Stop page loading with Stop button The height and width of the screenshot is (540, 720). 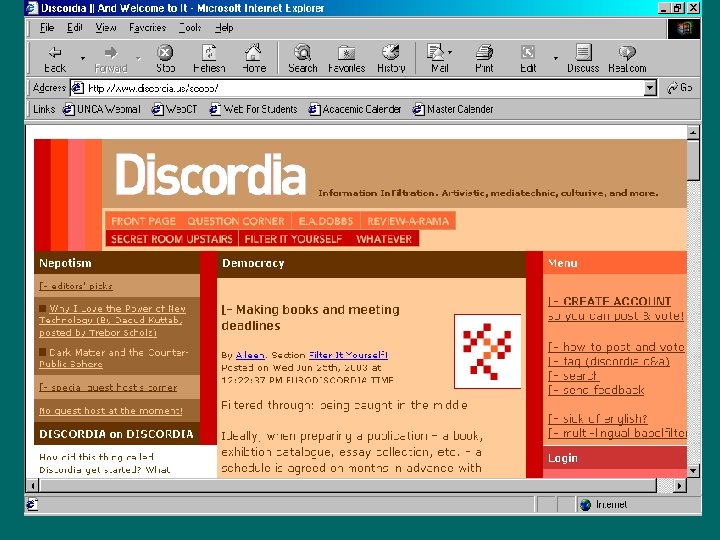pyautogui.click(x=165, y=59)
